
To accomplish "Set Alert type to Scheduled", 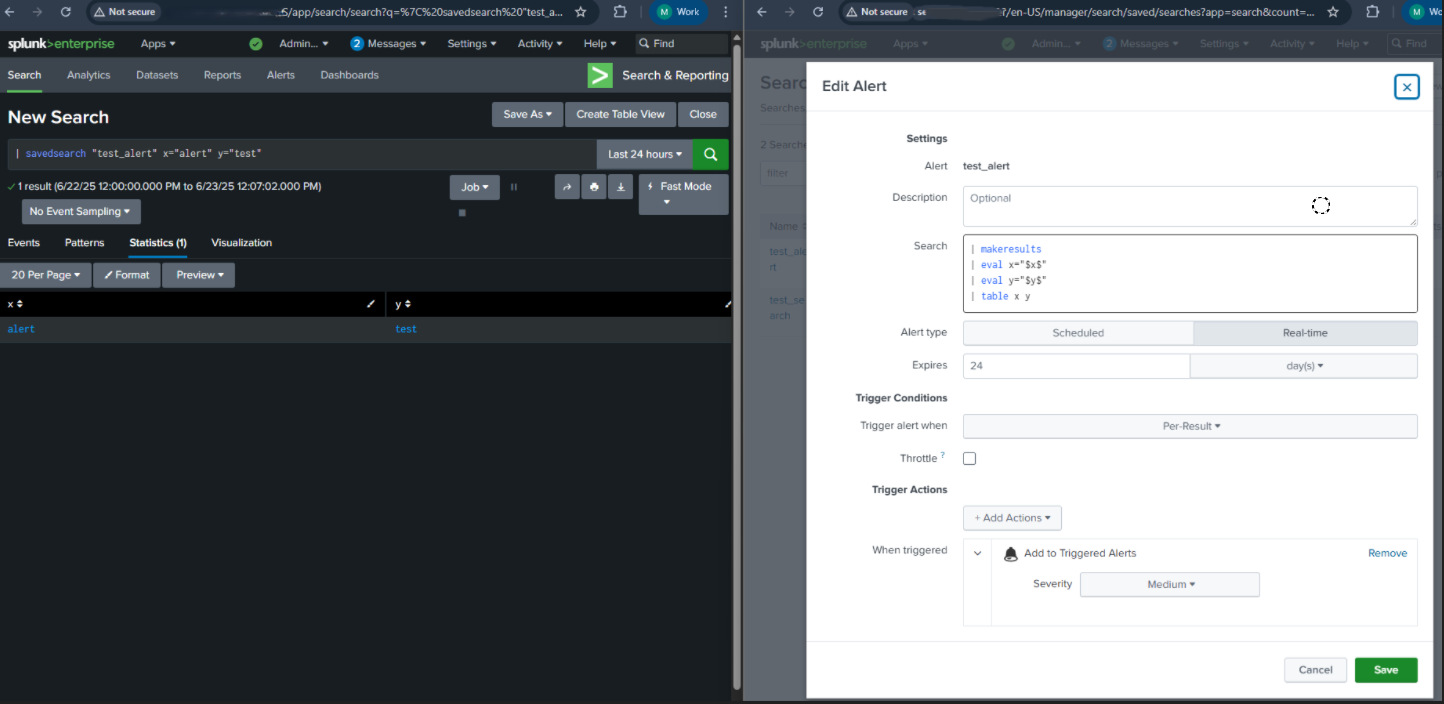I will (x=1078, y=333).
